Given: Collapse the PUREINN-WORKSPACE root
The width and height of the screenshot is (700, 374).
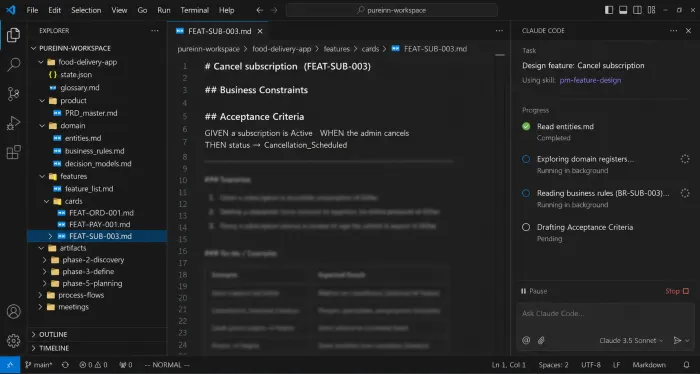Looking at the screenshot, I should 33,48.
